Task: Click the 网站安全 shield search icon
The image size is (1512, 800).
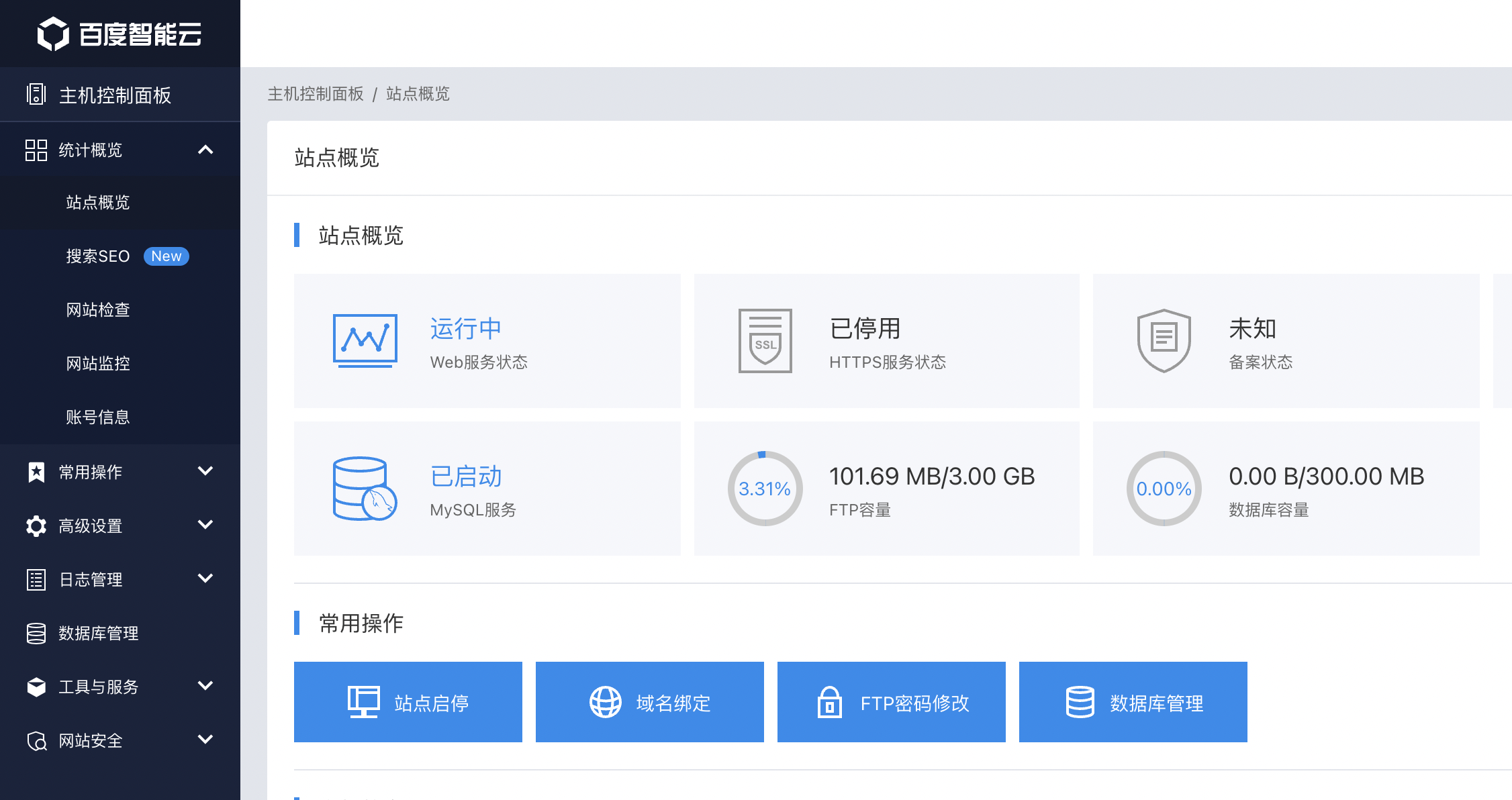Action: pyautogui.click(x=36, y=740)
